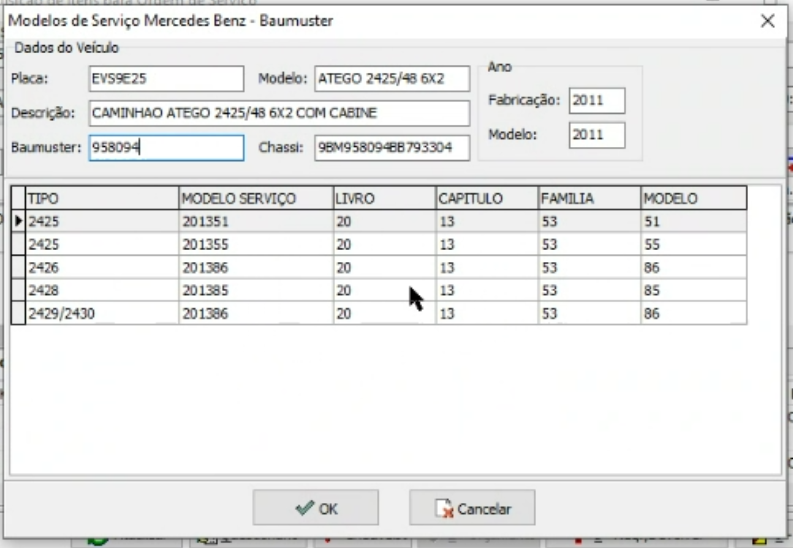
Task: Click row header of 2429/2430 row
Action: coord(18,313)
